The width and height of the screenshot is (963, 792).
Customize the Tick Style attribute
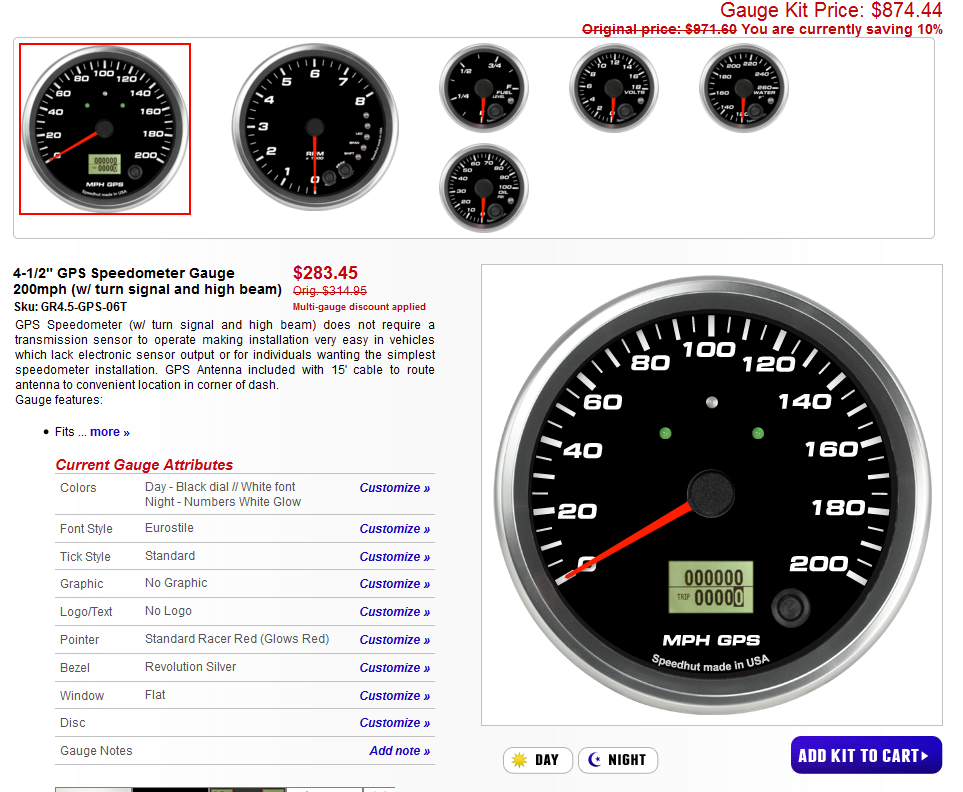click(394, 557)
